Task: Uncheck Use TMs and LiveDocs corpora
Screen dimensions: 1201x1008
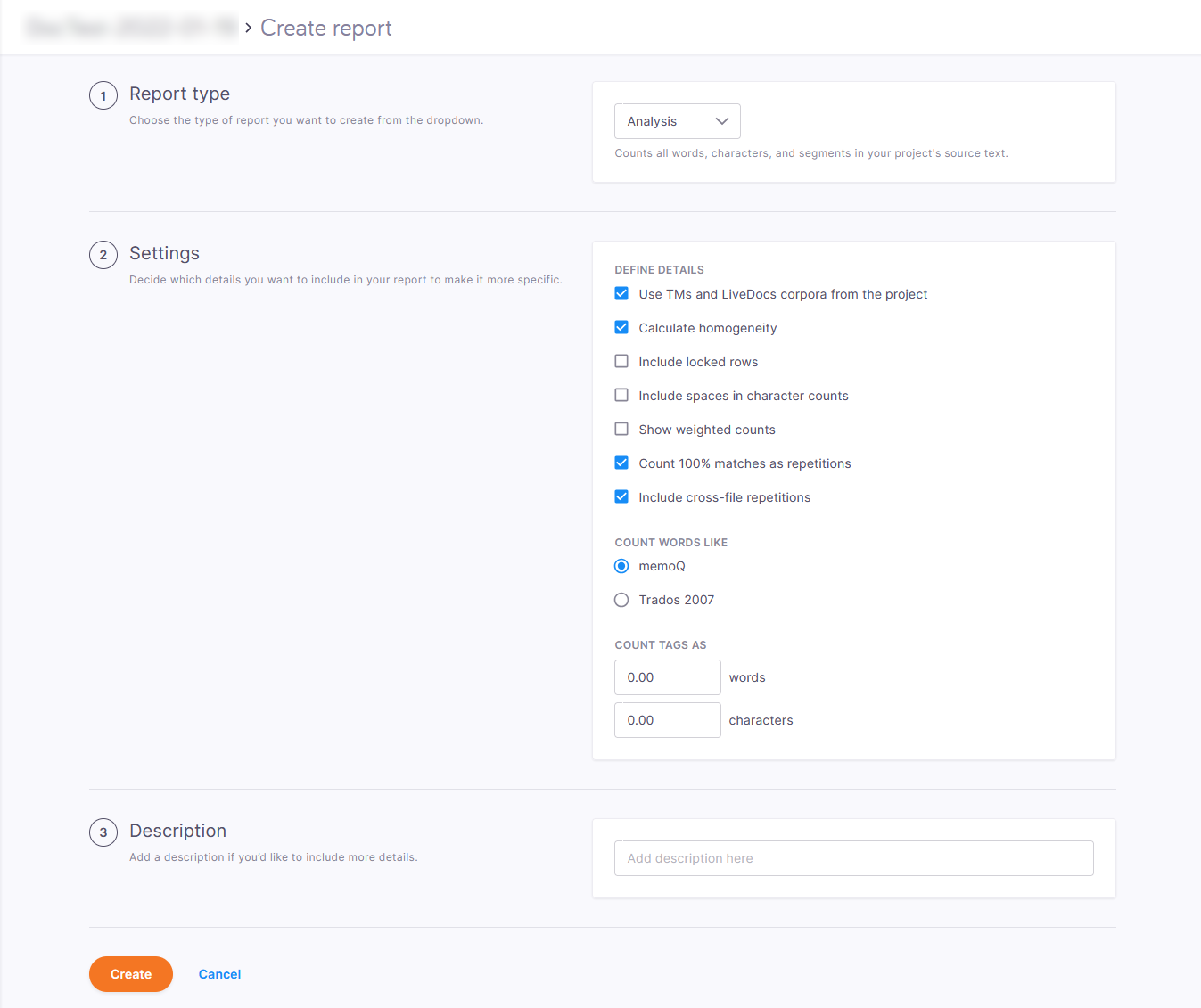Action: point(621,294)
